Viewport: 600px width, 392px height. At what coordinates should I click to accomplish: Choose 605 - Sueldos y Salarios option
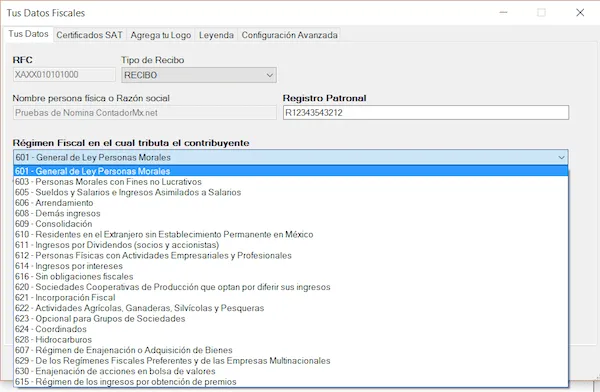[291, 192]
